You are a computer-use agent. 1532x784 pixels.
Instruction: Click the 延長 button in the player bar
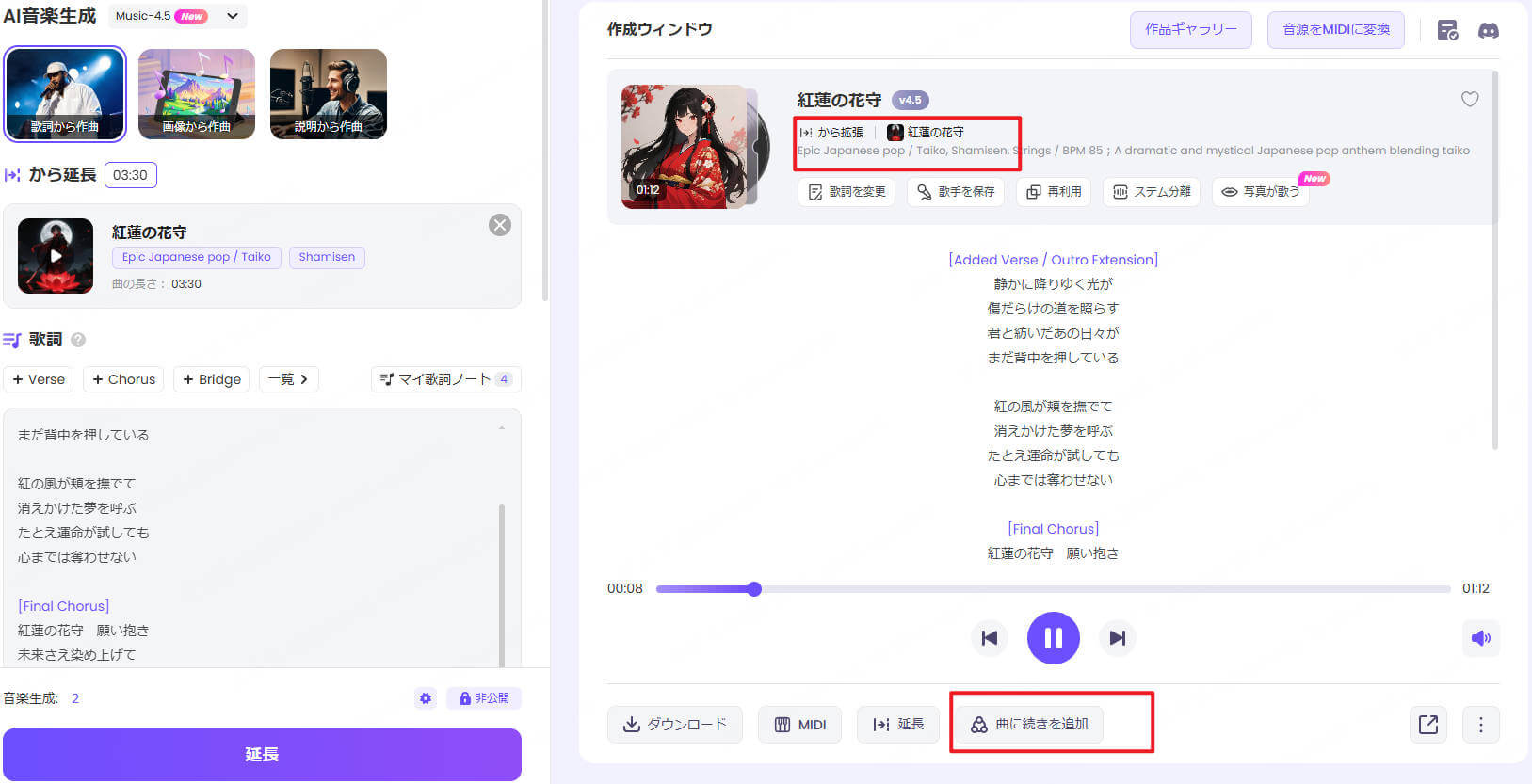pos(898,725)
